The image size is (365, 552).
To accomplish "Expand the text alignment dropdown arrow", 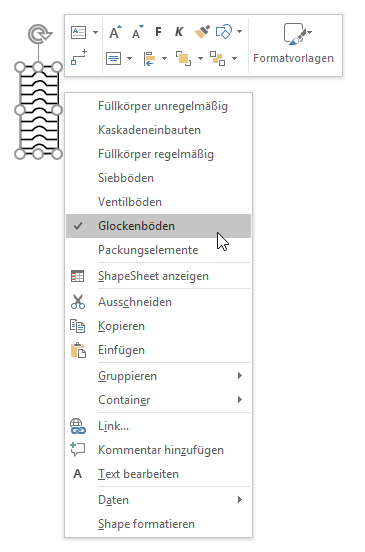I will tap(129, 58).
